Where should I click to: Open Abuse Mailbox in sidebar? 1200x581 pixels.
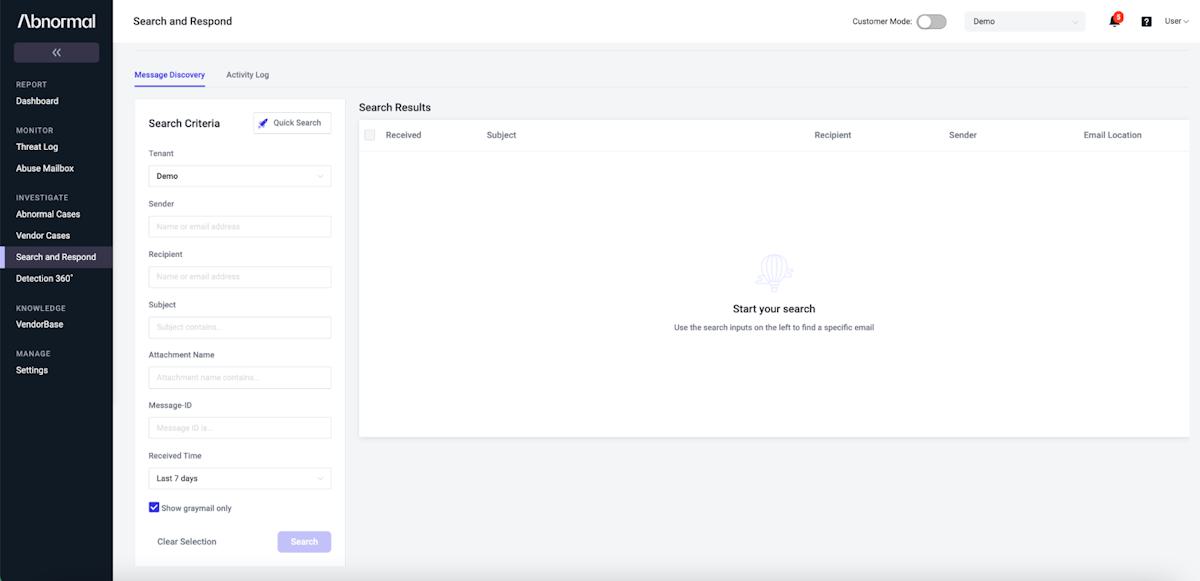[x=45, y=169]
